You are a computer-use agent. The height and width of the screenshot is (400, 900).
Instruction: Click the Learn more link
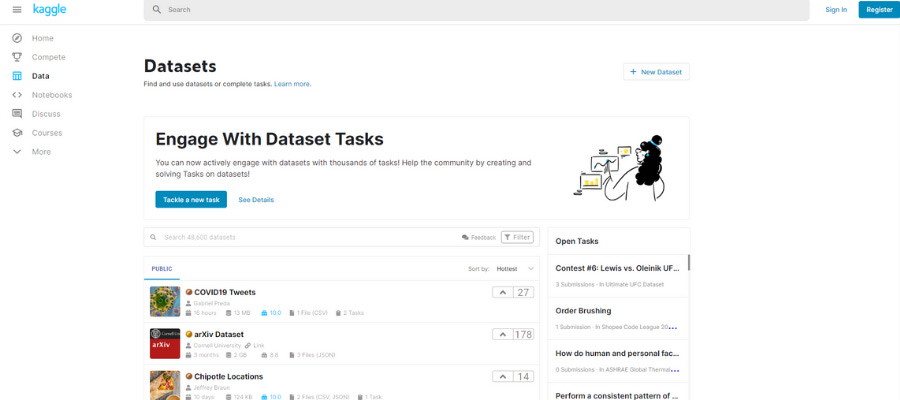293,84
